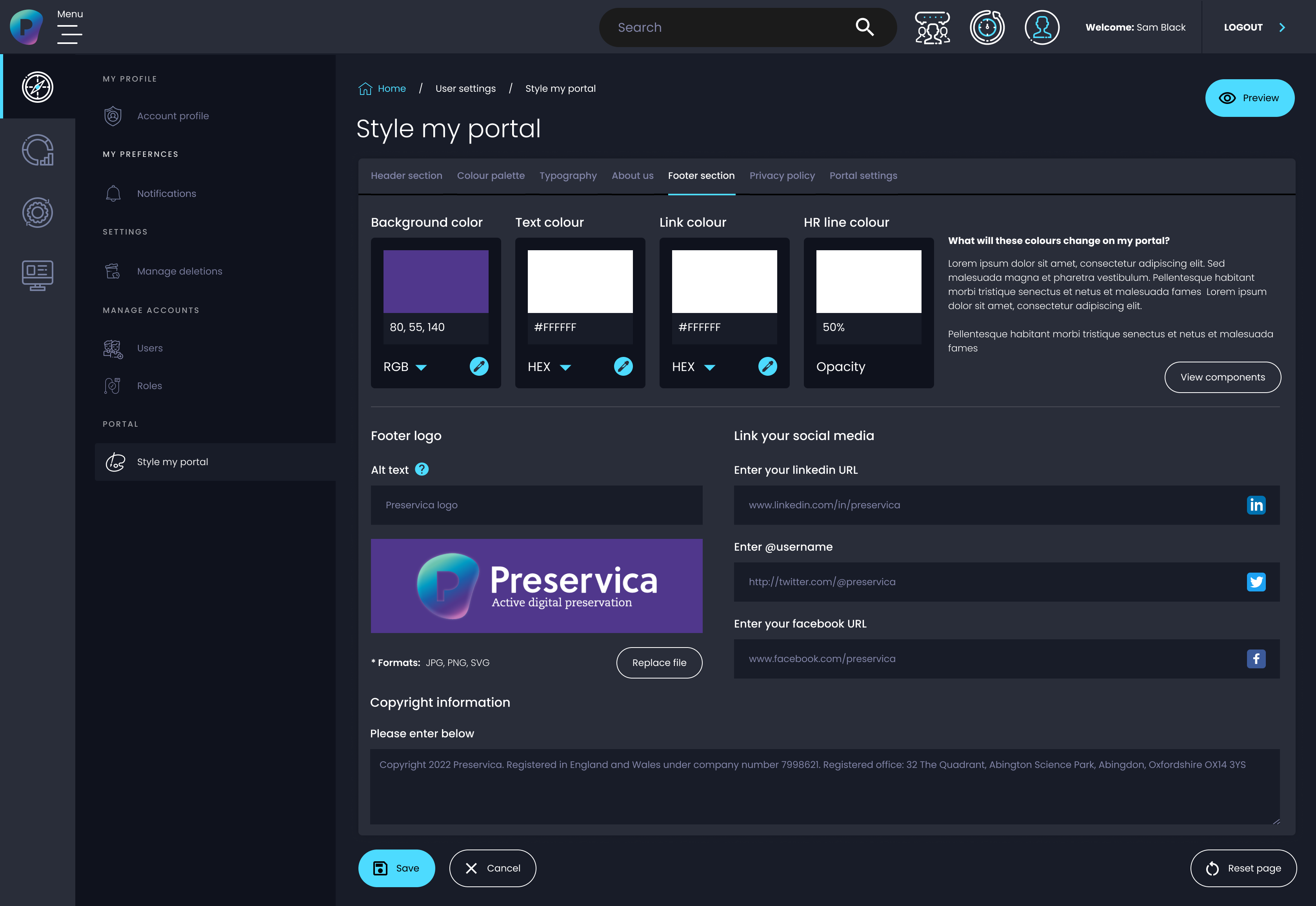The height and width of the screenshot is (906, 1316).
Task: Open the stopwatch timer icon in header
Action: (987, 27)
